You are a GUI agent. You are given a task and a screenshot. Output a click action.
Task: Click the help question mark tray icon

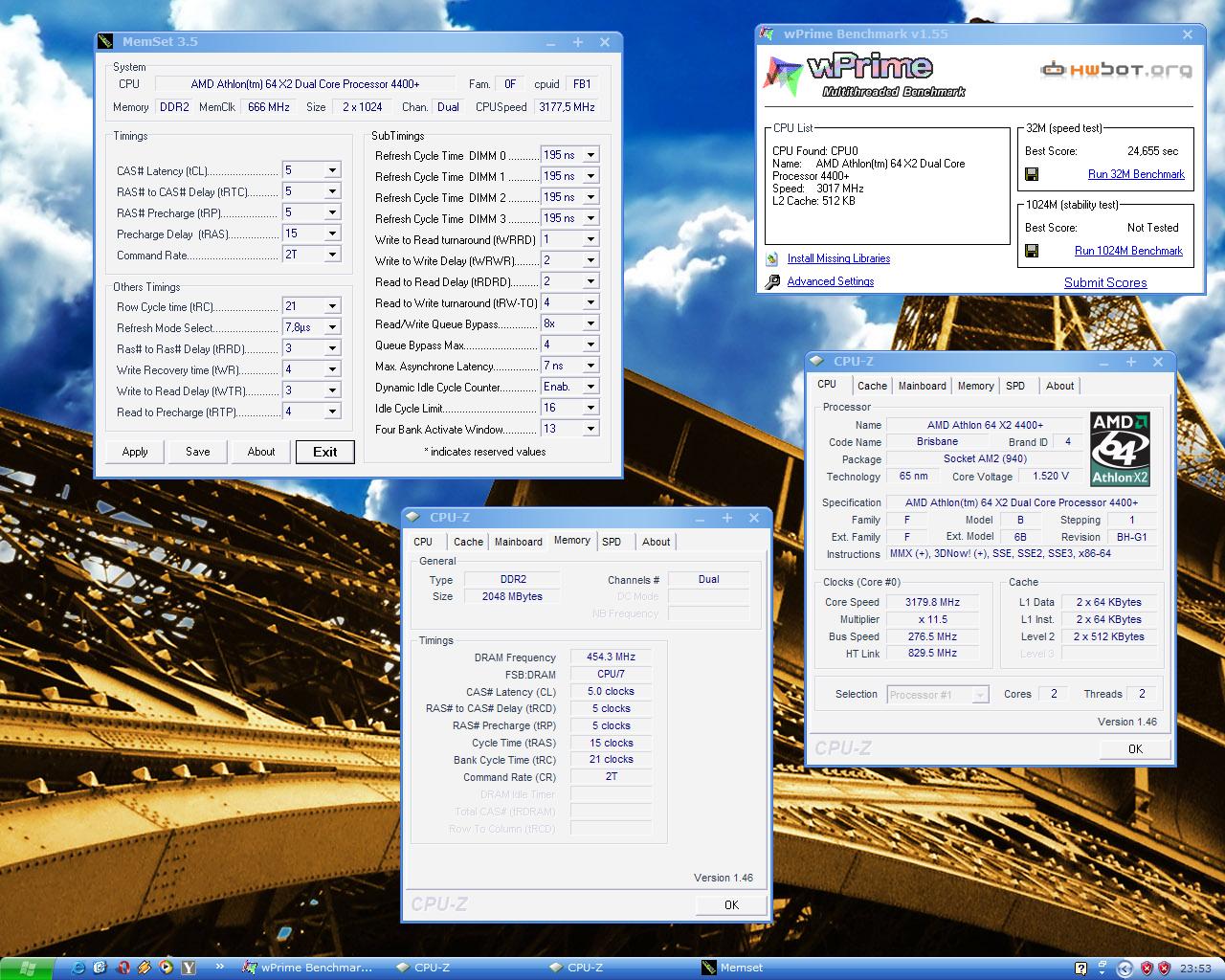pyautogui.click(x=1080, y=969)
